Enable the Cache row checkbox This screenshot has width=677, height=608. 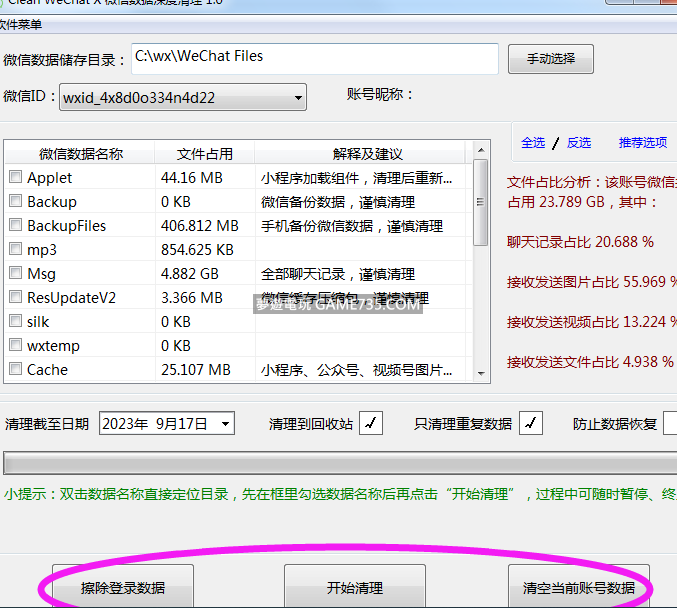[x=16, y=370]
